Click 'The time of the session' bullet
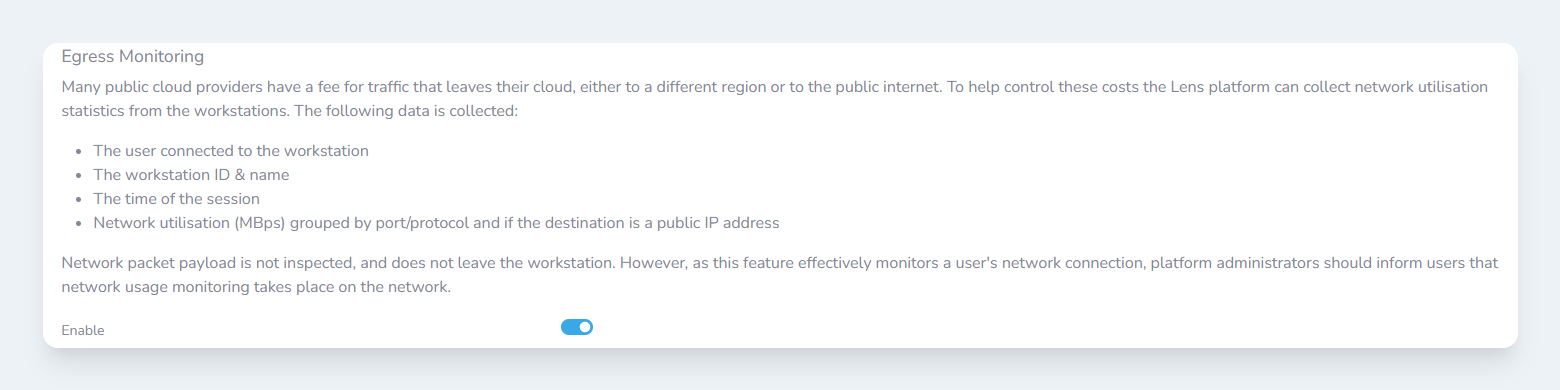 [x=176, y=199]
